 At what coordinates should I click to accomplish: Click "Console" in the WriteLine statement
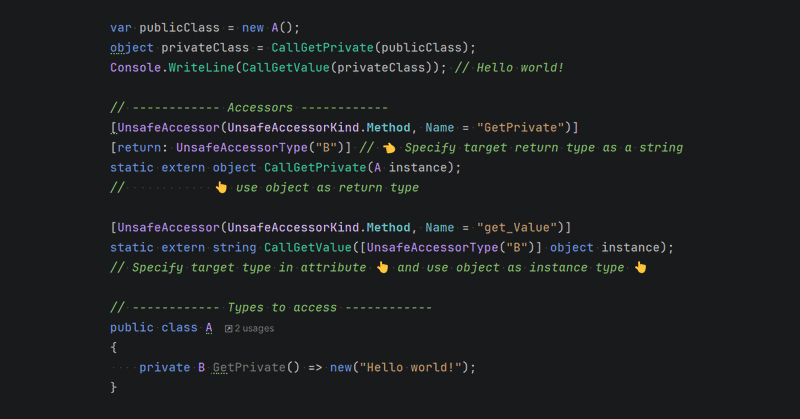point(136,67)
